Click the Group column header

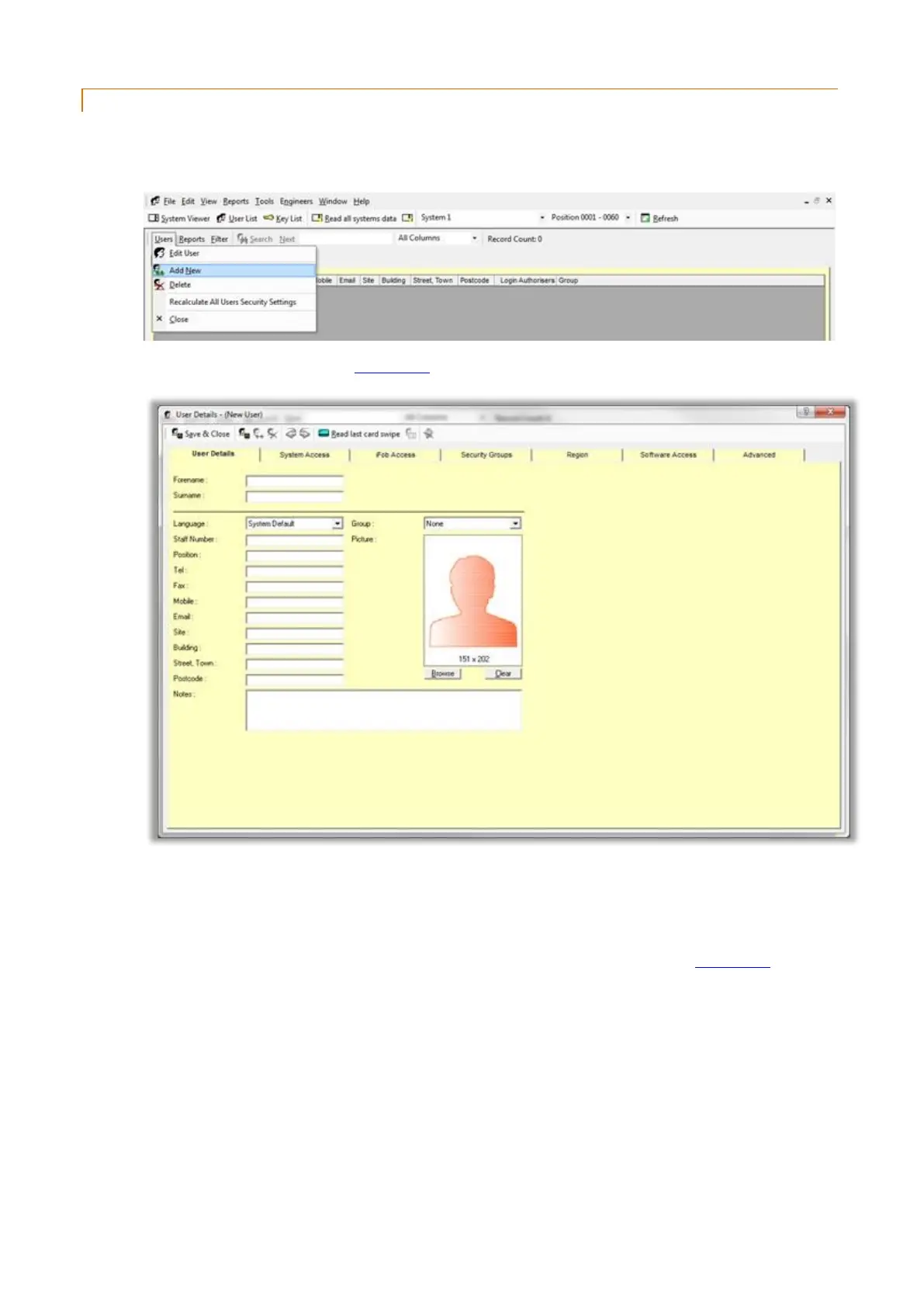click(569, 280)
